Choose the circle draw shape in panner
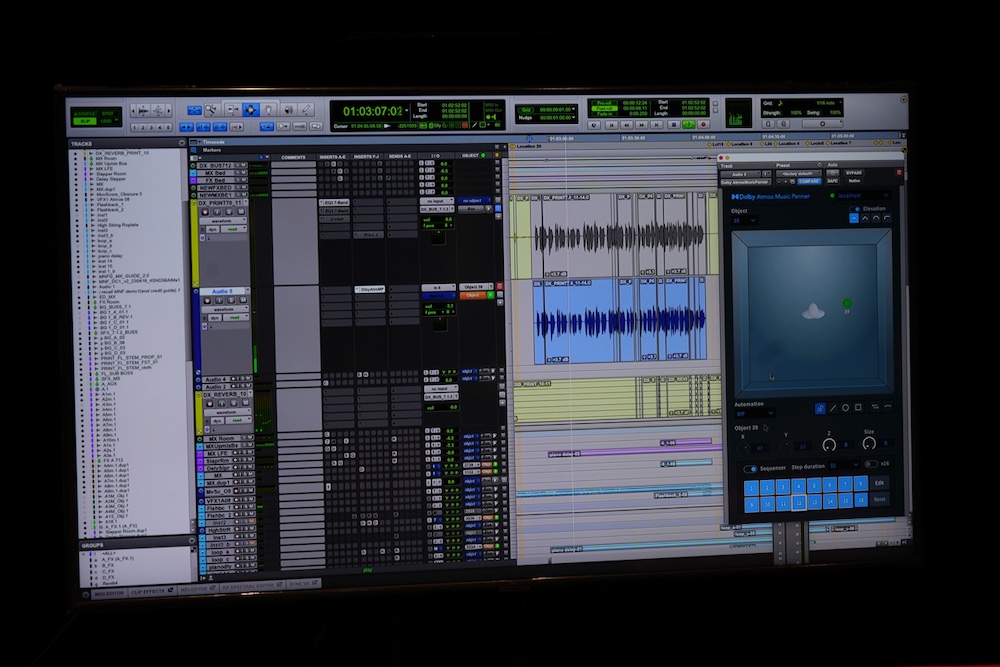Image resolution: width=1000 pixels, height=667 pixels. 845,407
